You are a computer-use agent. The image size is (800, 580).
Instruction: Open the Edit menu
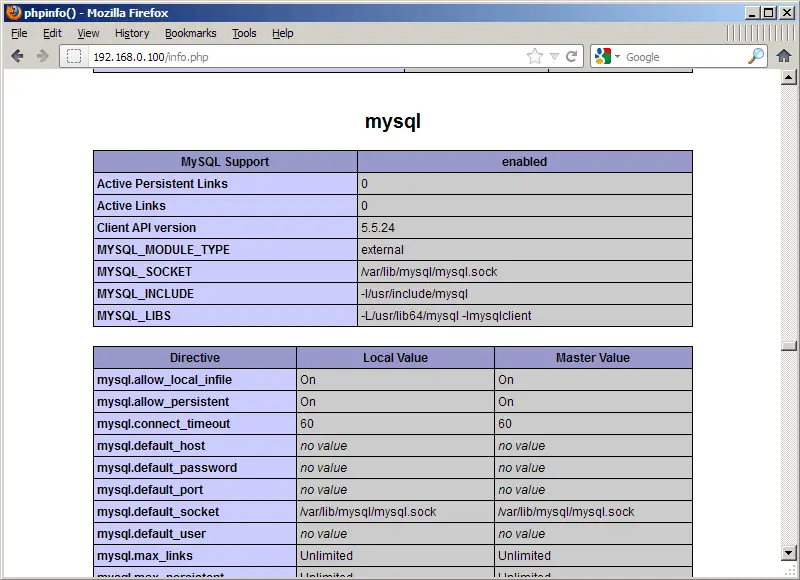[52, 33]
